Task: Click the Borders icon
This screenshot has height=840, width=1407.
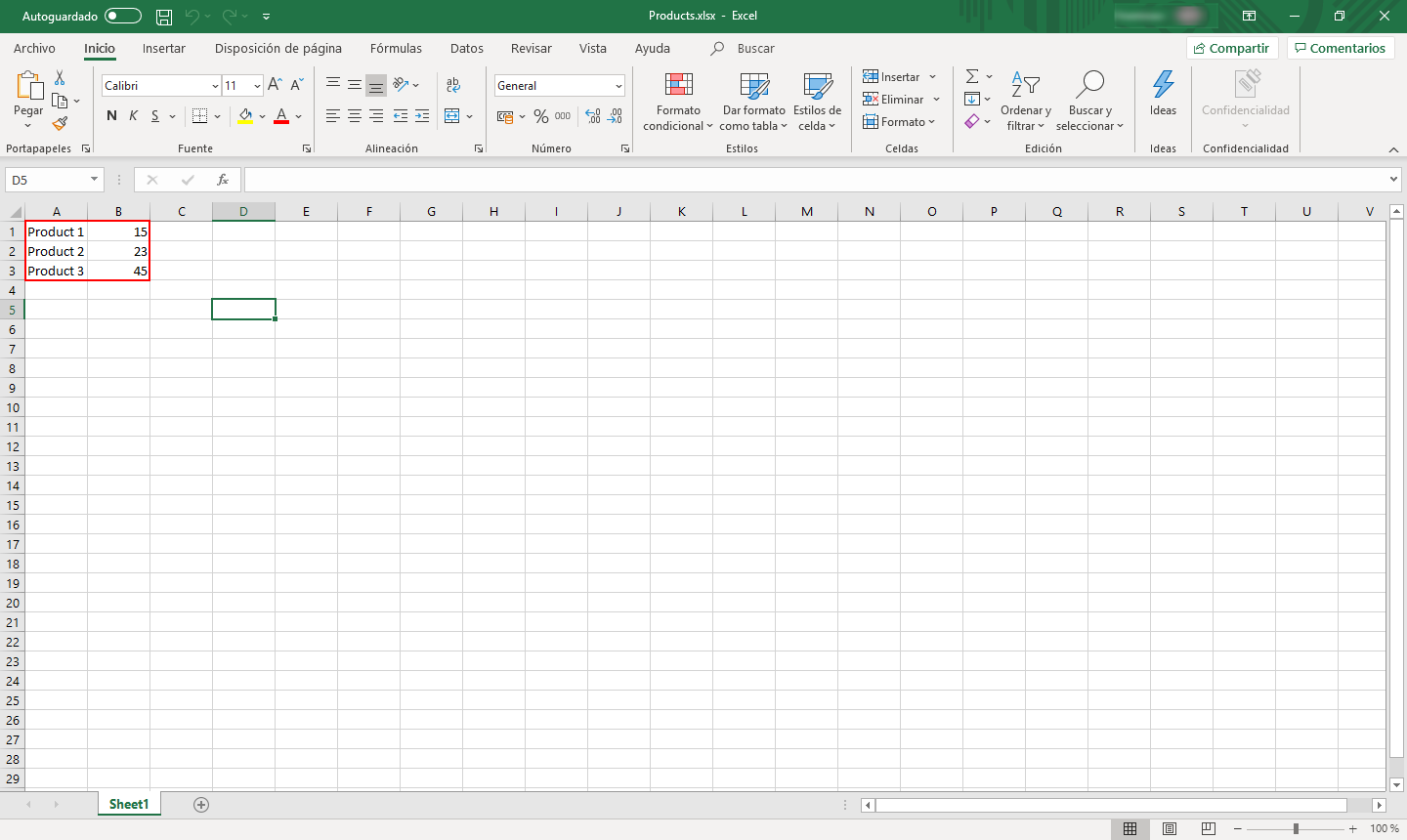Action: tap(199, 116)
